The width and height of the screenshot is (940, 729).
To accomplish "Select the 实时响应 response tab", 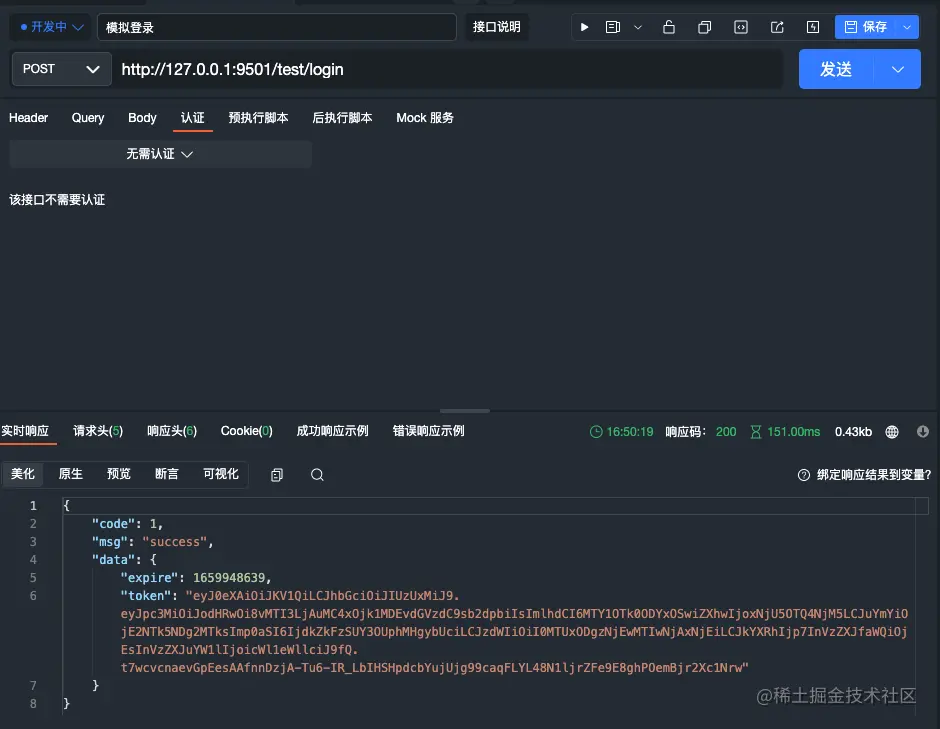I will click(x=25, y=431).
